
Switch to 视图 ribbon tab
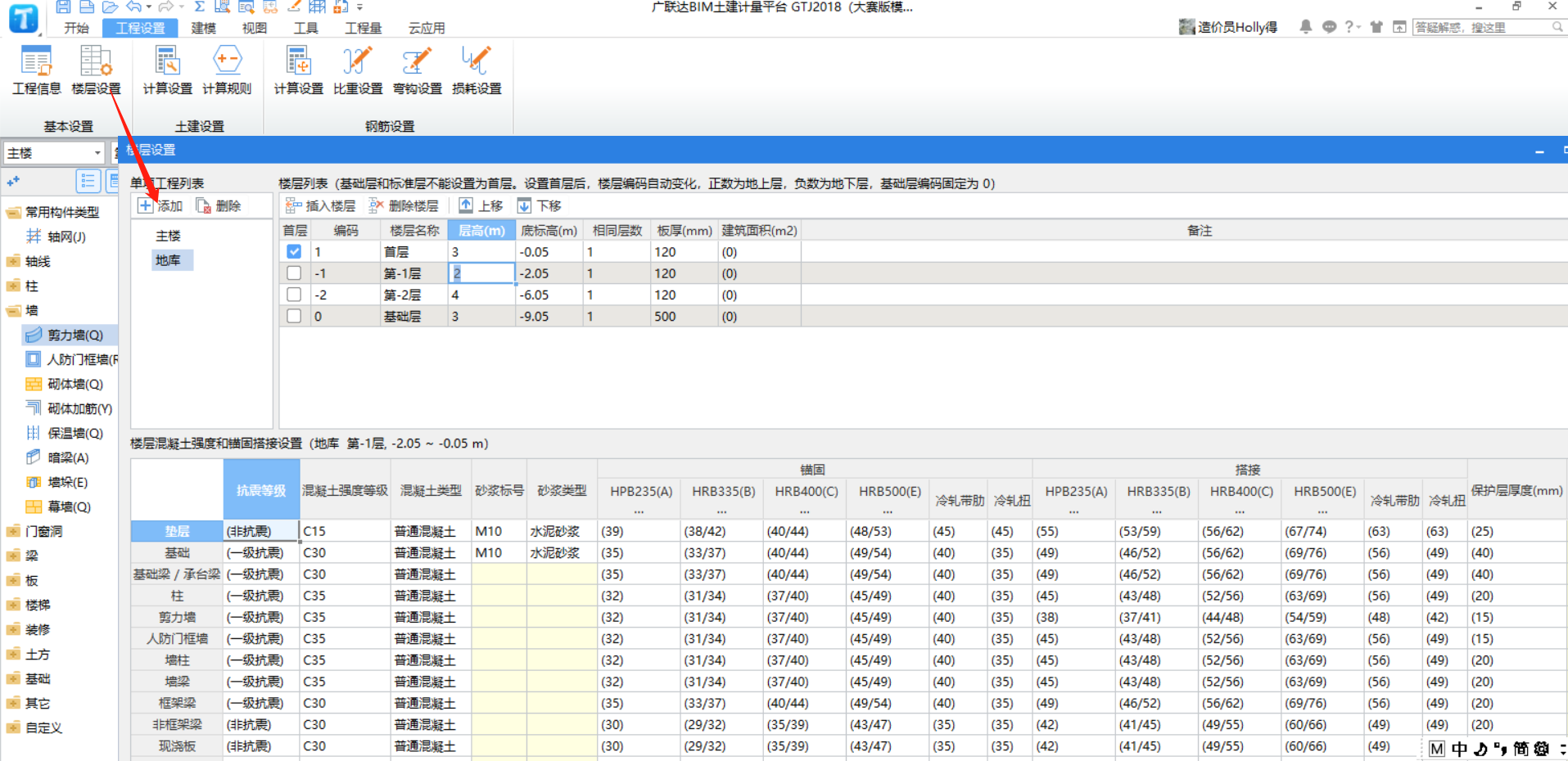tap(255, 28)
